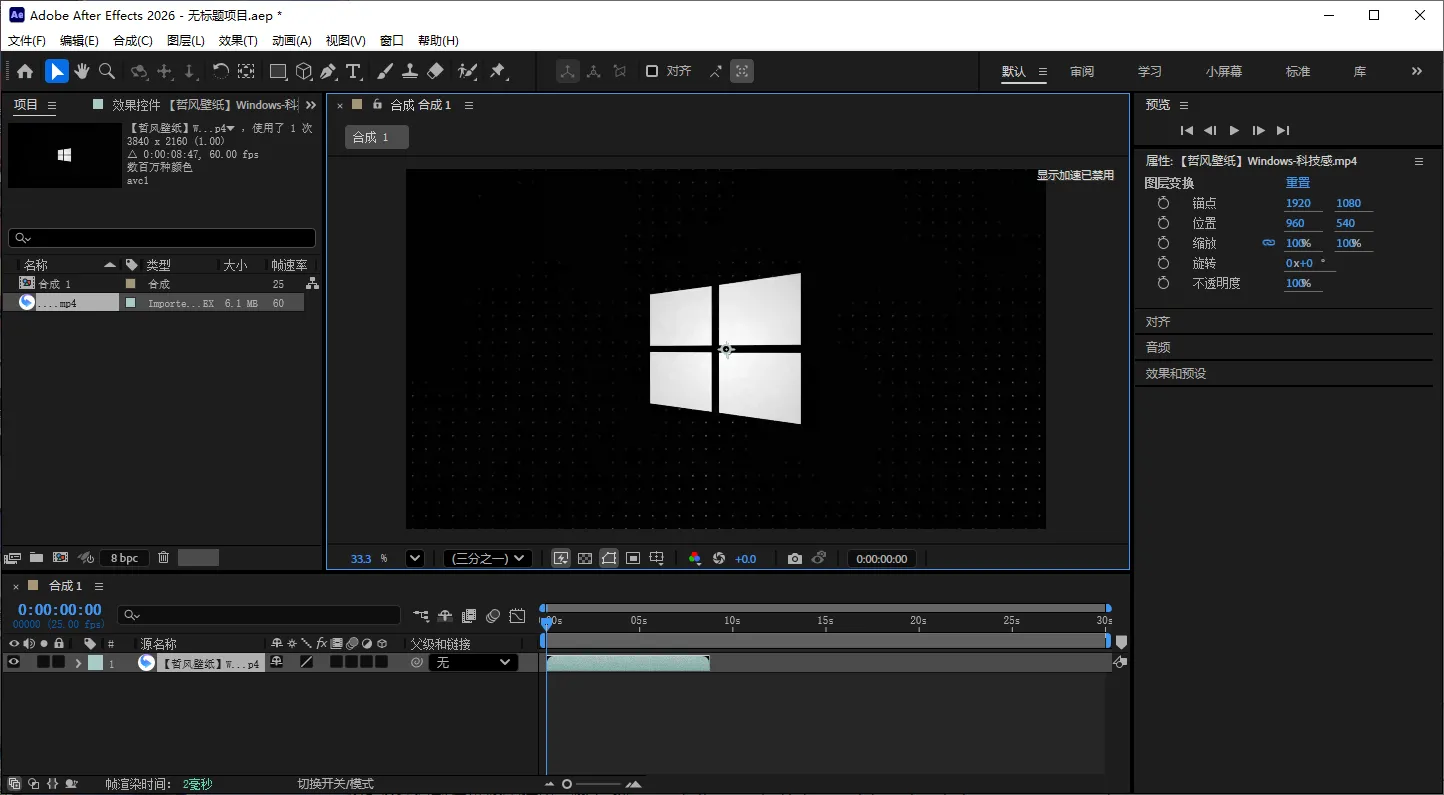Select the Hand tool in the toolbar

click(x=80, y=71)
